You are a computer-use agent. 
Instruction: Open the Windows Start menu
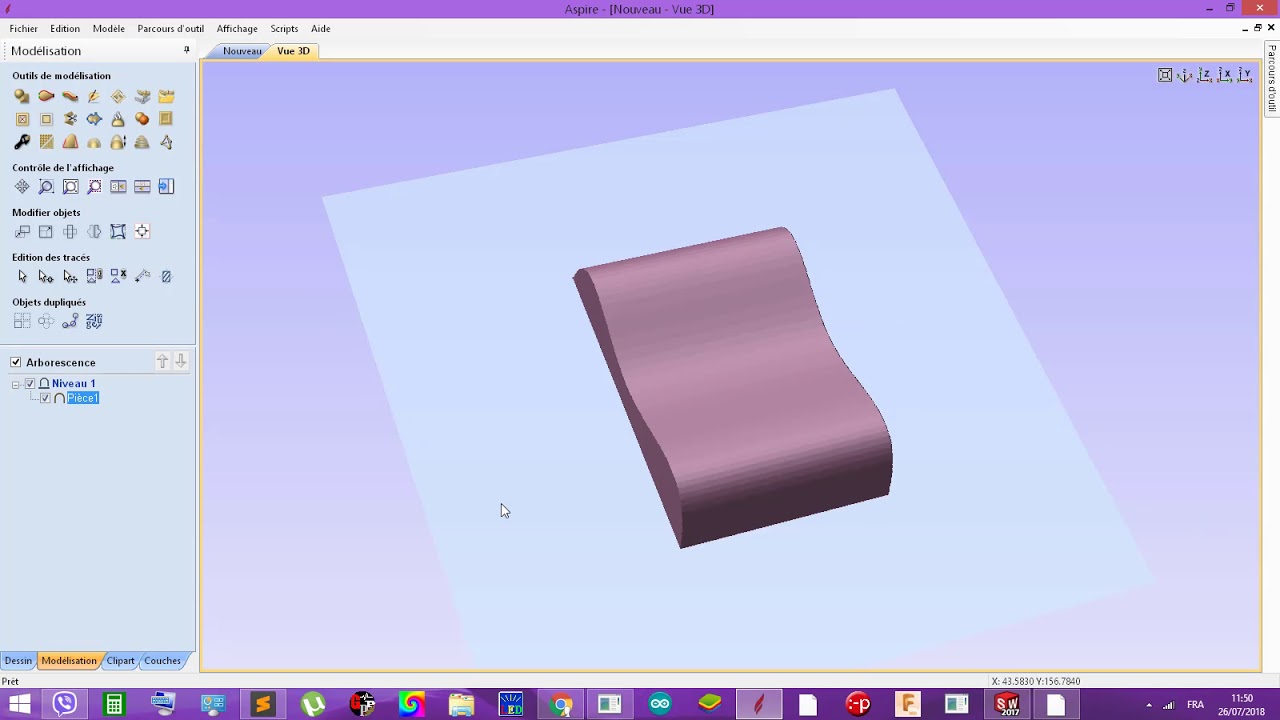tap(19, 705)
